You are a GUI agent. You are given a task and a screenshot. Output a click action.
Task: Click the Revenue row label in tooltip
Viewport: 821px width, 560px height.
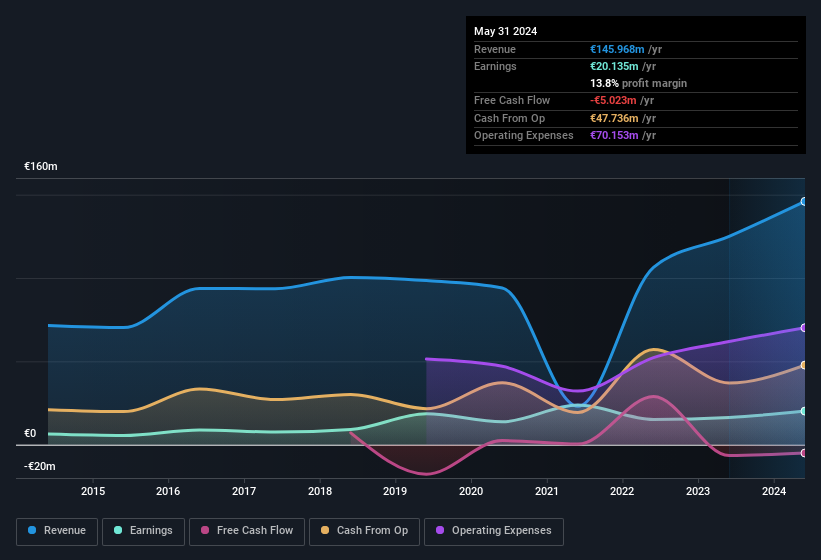pos(495,49)
